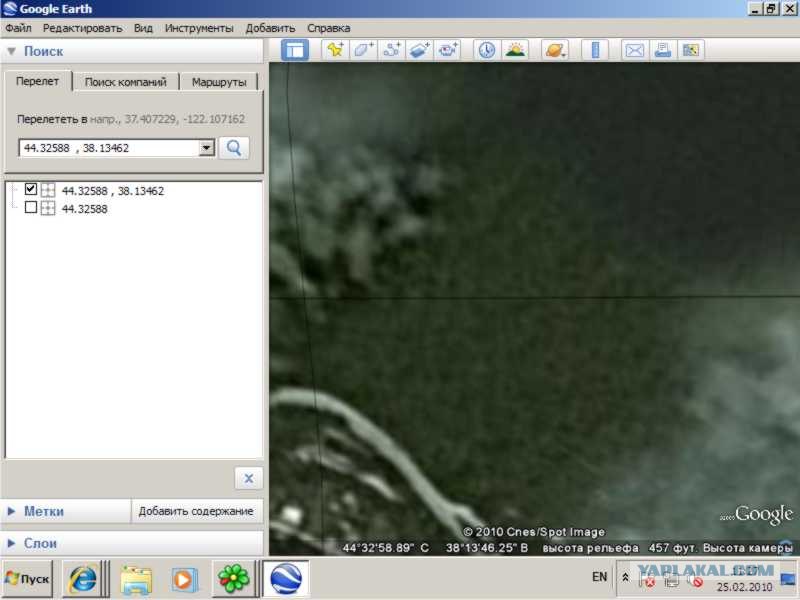The image size is (800, 600).
Task: Clear search results with the X button
Action: pyautogui.click(x=248, y=478)
